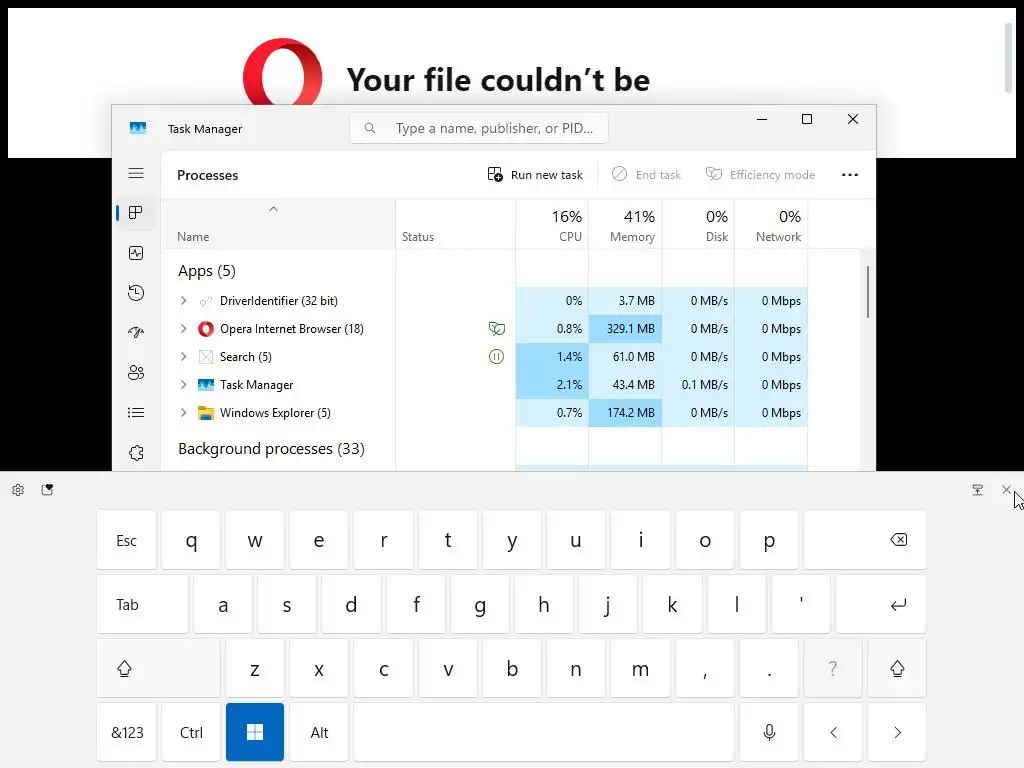The image size is (1024, 768).
Task: Tap the m key
Action: (640, 668)
